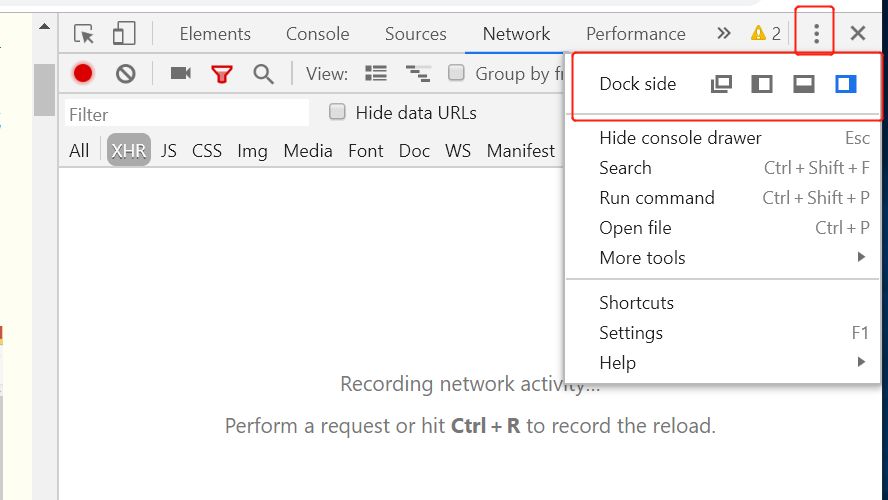Select the inspect element picker icon
The width and height of the screenshot is (888, 500).
pos(84,34)
